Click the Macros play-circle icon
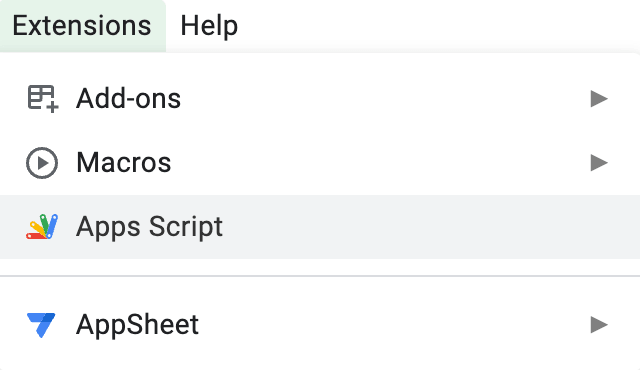 pos(42,163)
